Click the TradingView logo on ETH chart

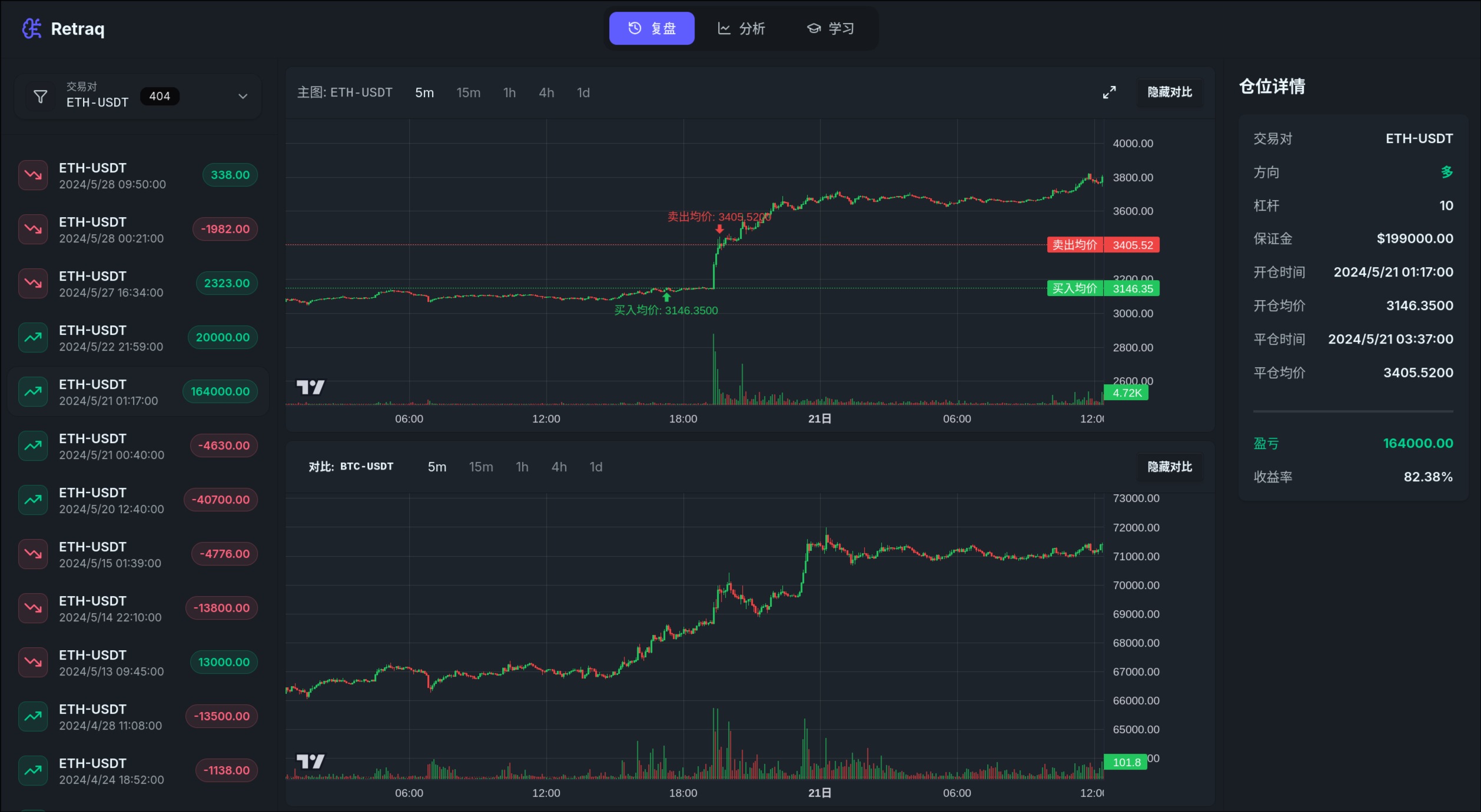(310, 387)
